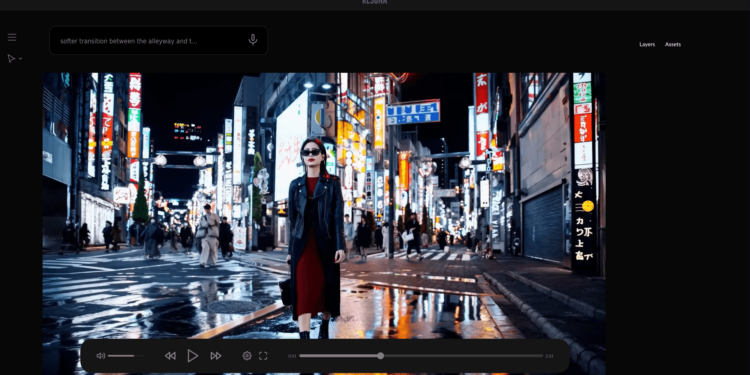Adjust the volume slider track

coord(125,356)
